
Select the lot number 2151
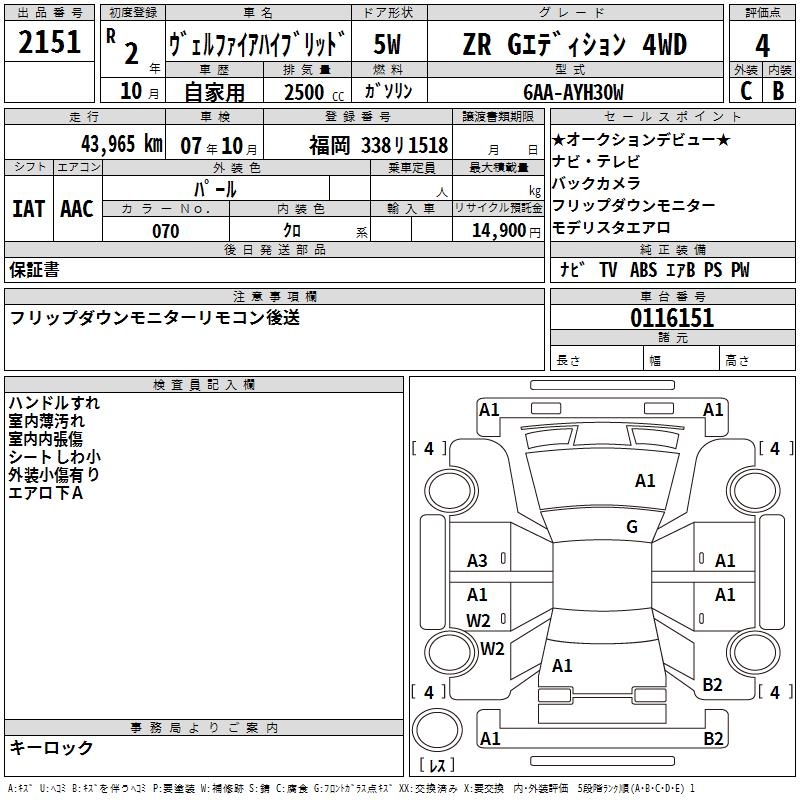(49, 43)
